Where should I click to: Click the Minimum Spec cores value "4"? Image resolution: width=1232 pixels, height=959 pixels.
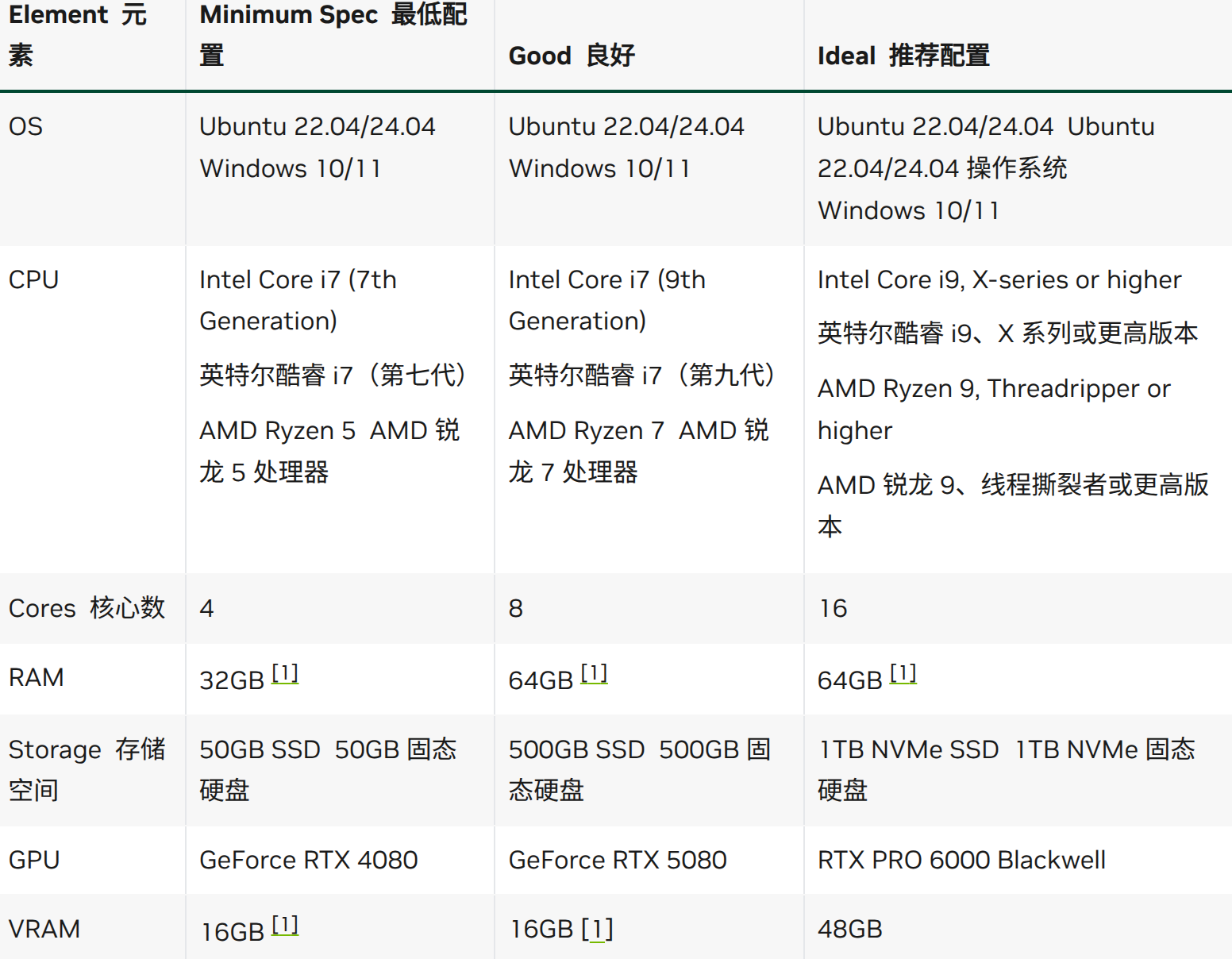click(207, 608)
